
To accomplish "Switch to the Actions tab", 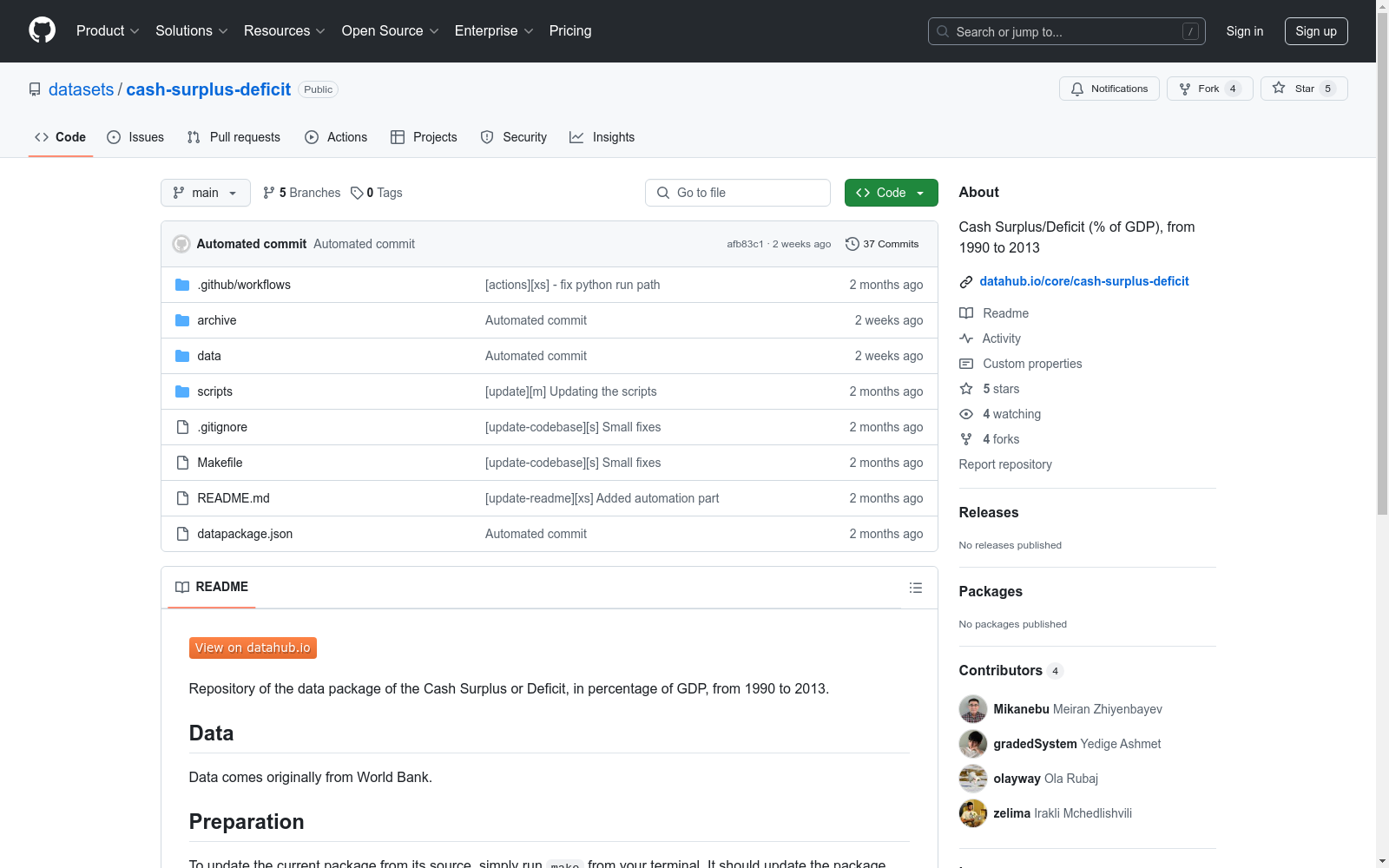I will (336, 137).
